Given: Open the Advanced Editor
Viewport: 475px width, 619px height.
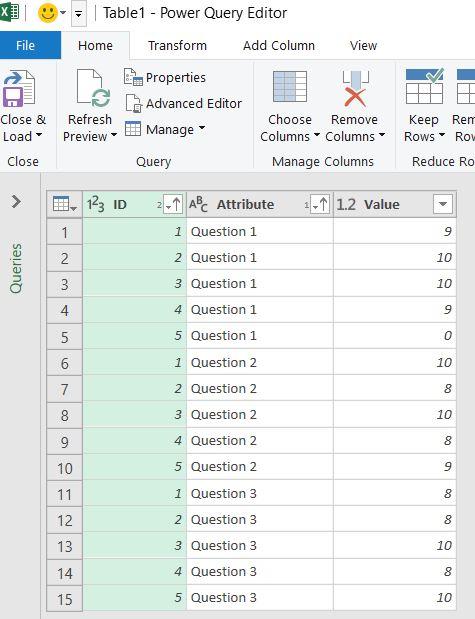Looking at the screenshot, I should [x=183, y=104].
